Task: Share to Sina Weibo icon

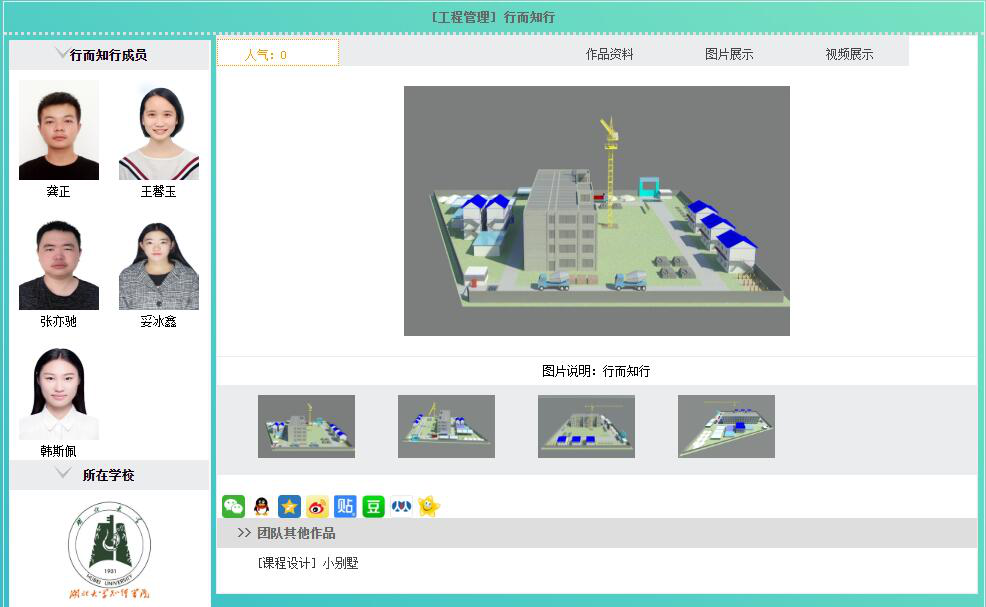Action: coord(317,506)
